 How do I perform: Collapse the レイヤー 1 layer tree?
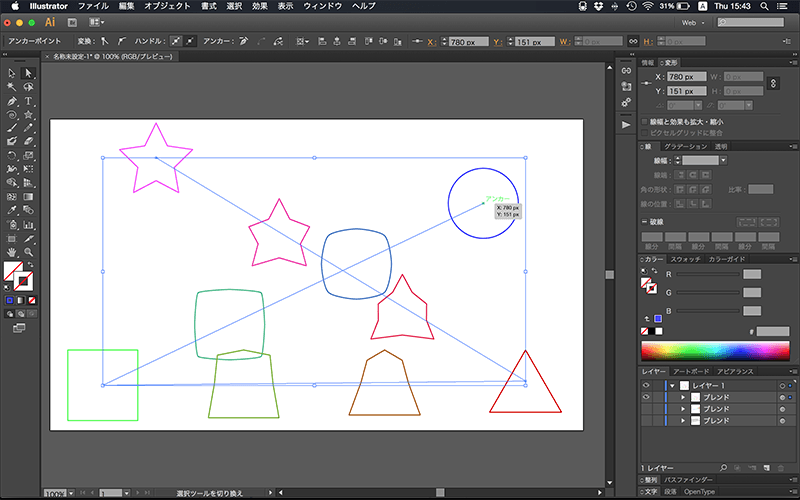click(x=672, y=386)
